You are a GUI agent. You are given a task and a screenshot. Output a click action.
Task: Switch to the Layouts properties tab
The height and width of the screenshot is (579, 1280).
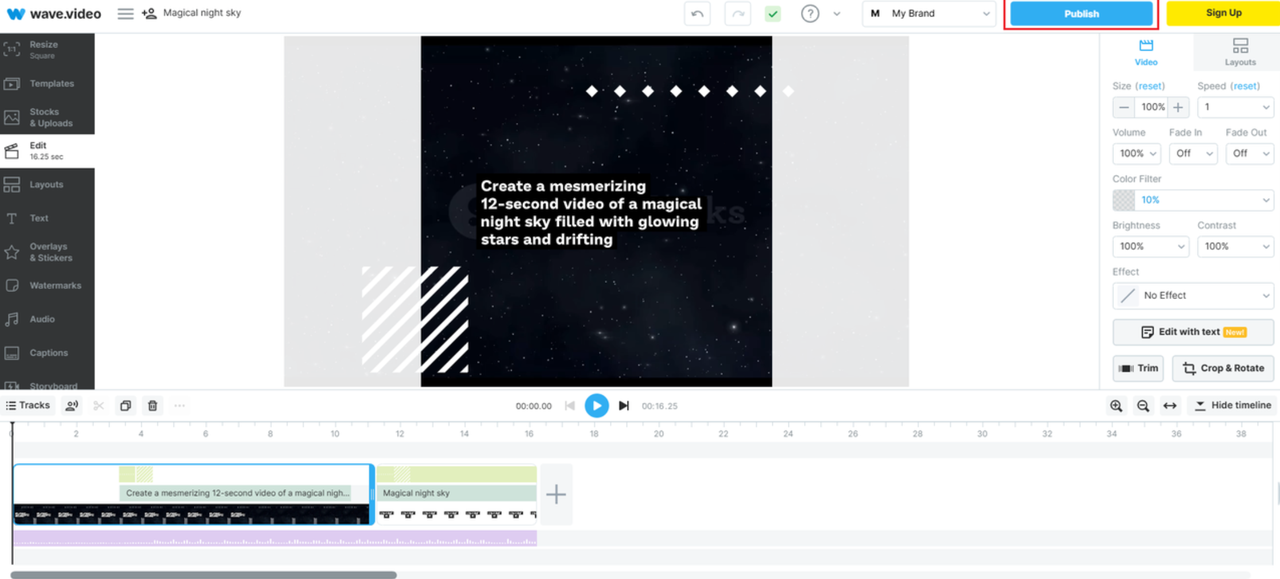[1240, 52]
